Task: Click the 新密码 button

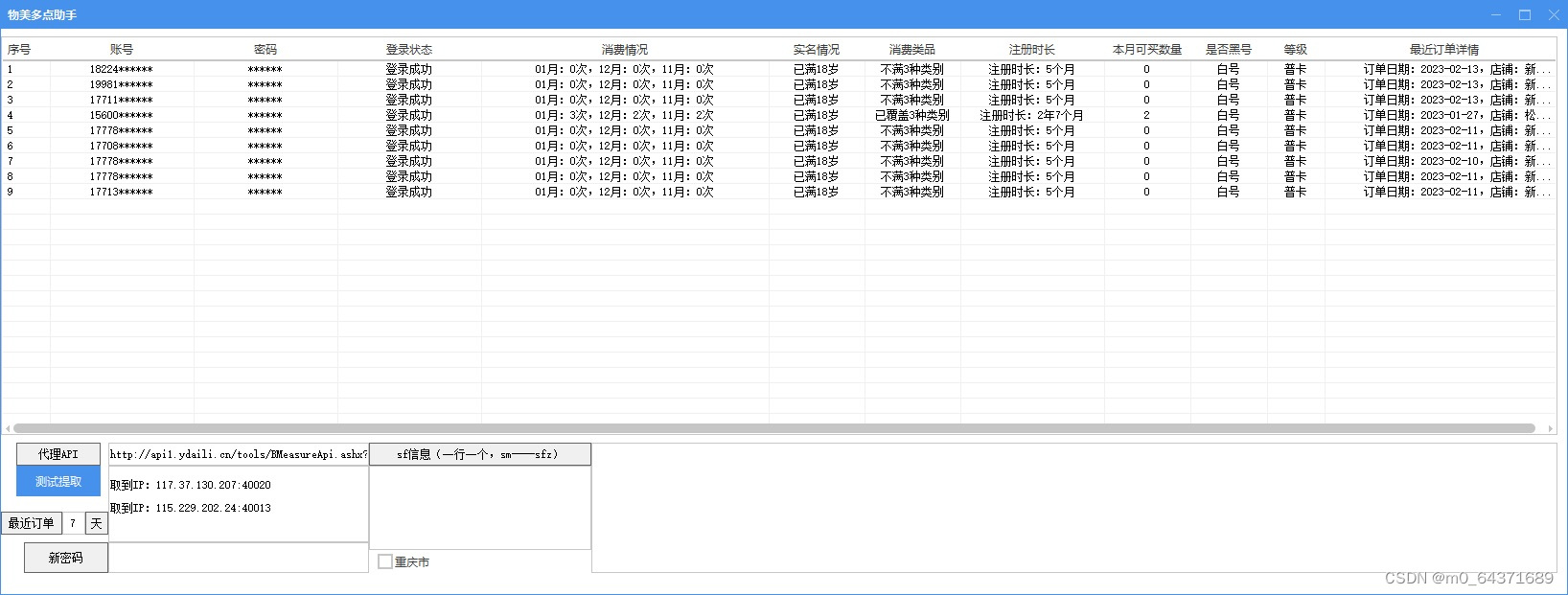Action: coord(66,558)
